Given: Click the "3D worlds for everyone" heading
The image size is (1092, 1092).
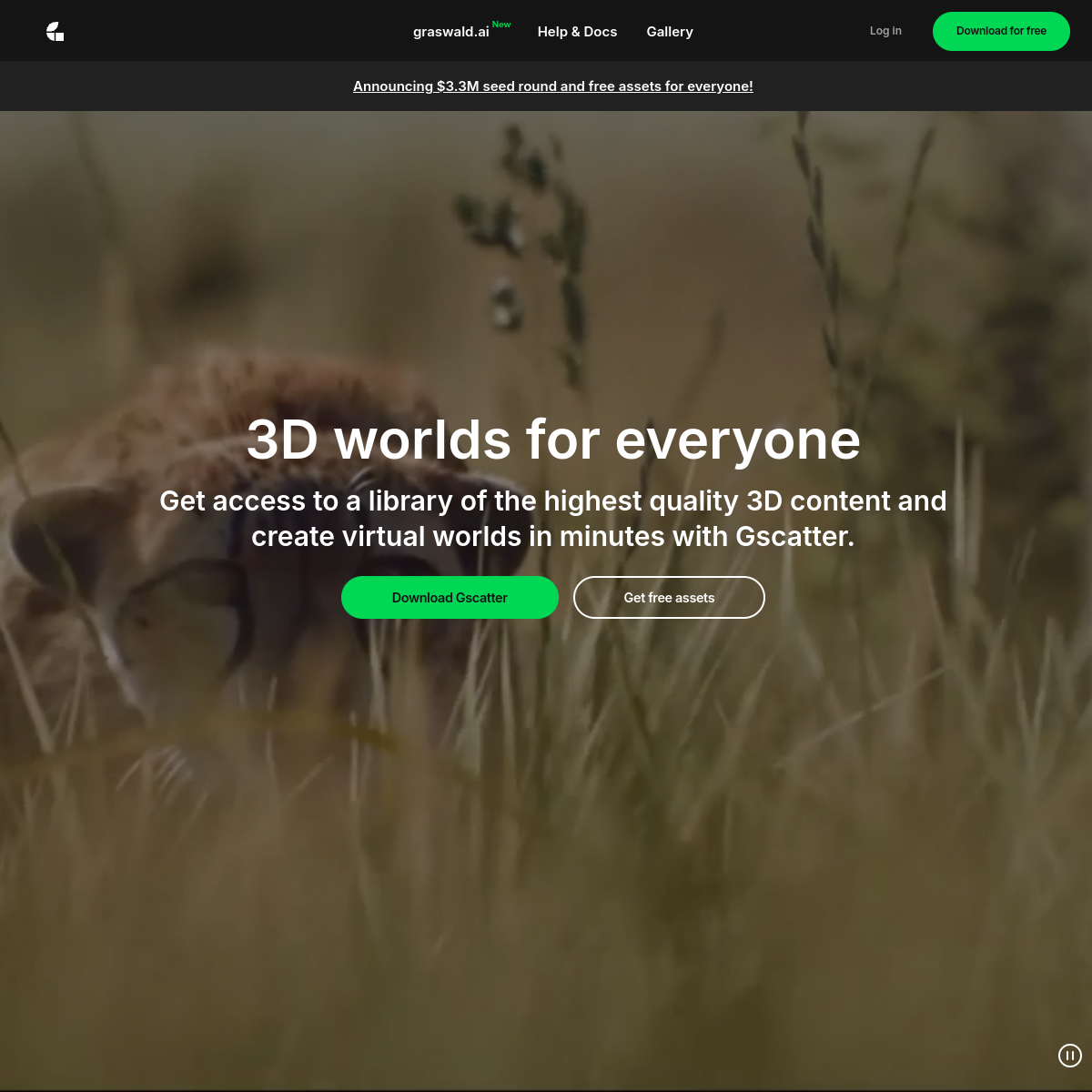Looking at the screenshot, I should pyautogui.click(x=553, y=440).
